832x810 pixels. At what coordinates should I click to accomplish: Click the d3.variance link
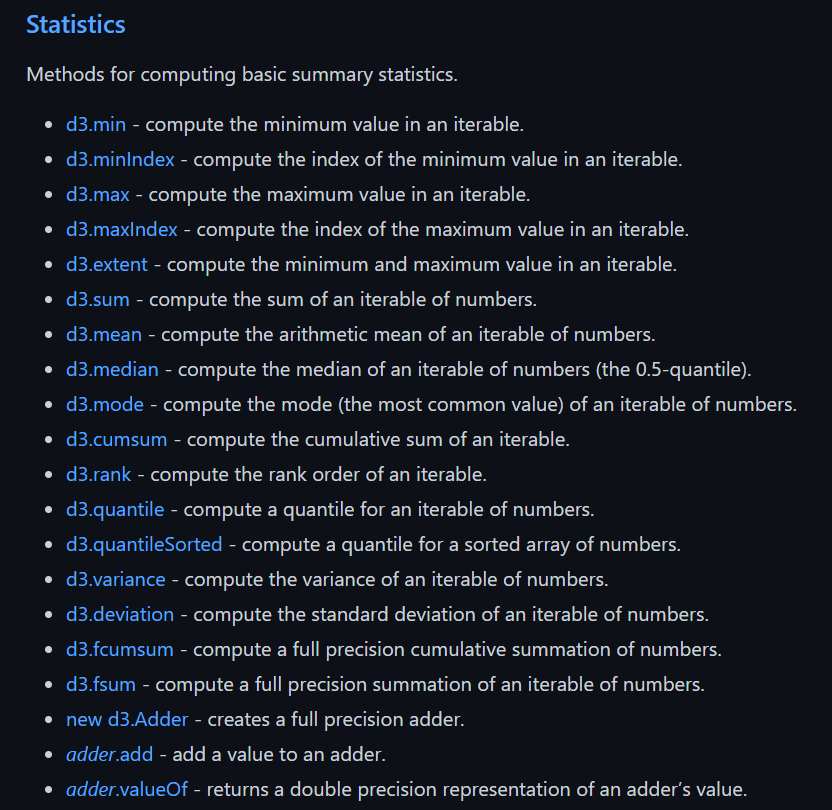[x=115, y=580]
